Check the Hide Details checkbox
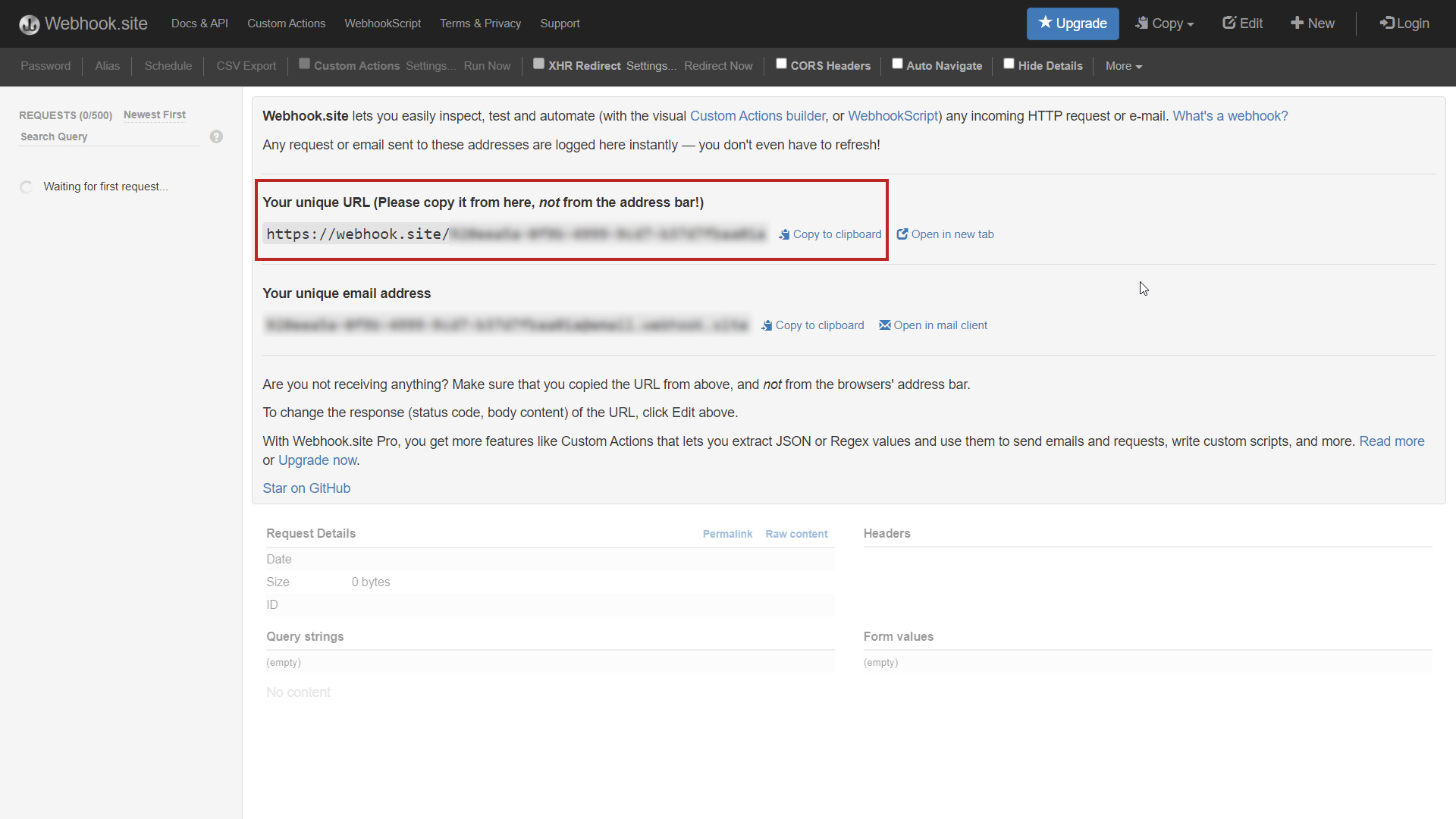 1009,64
